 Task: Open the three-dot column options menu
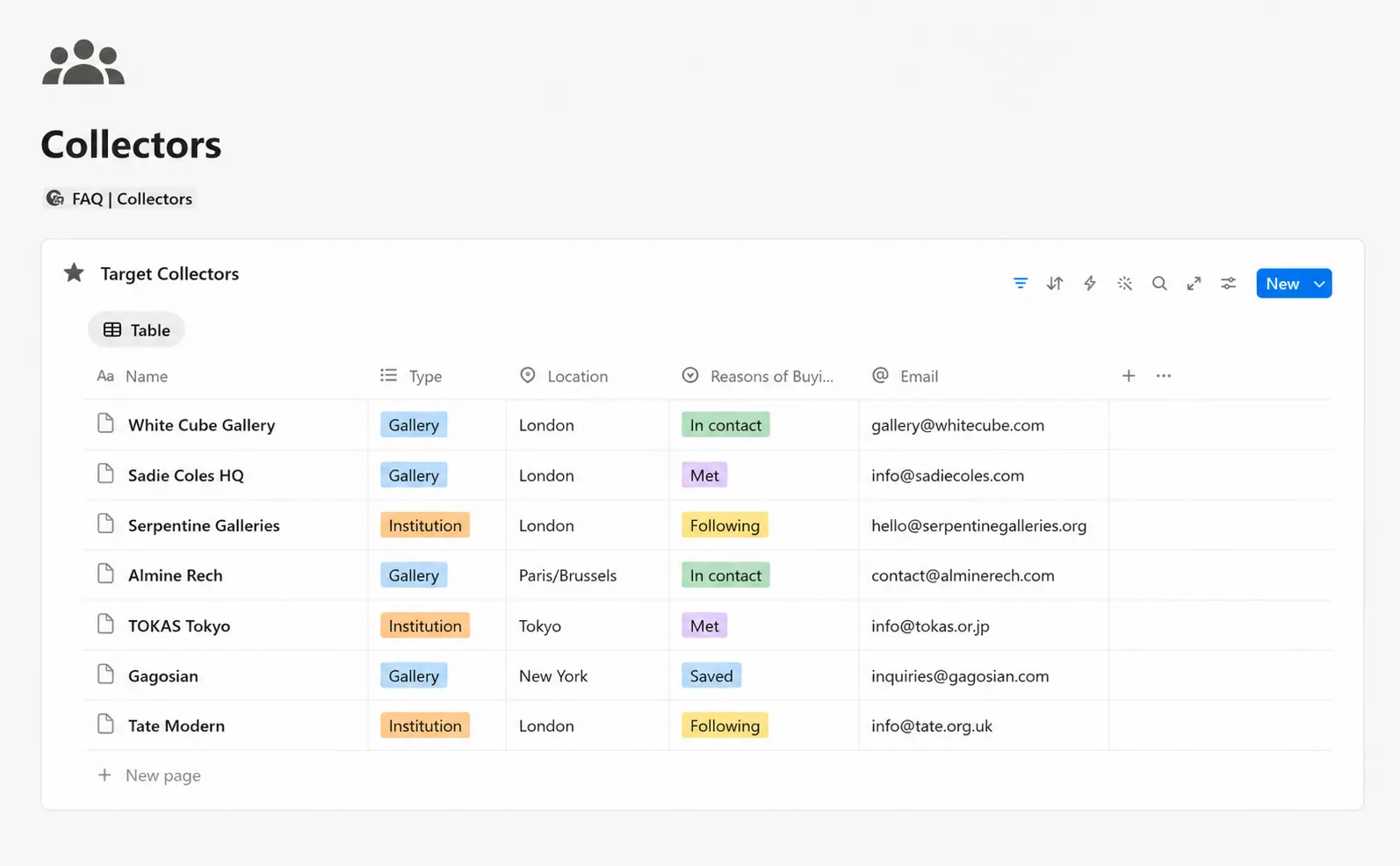[x=1164, y=376]
